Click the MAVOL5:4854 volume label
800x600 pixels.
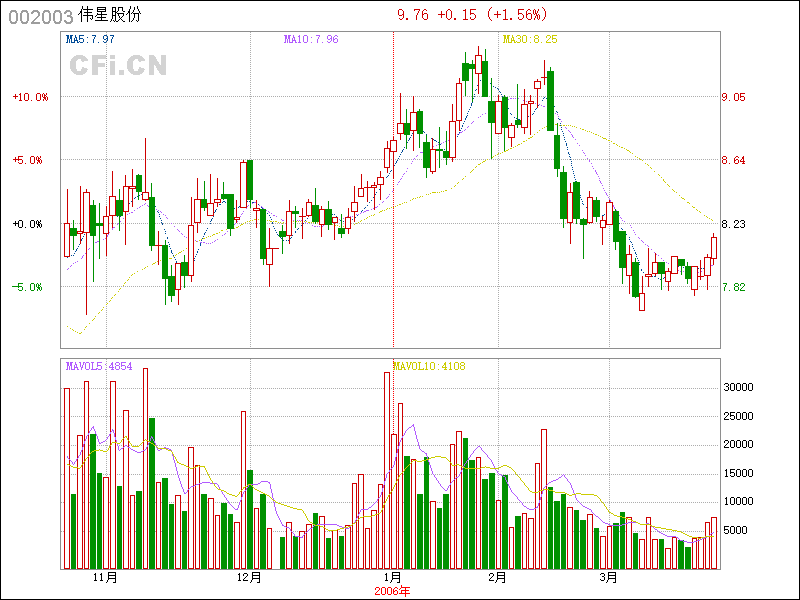click(99, 366)
